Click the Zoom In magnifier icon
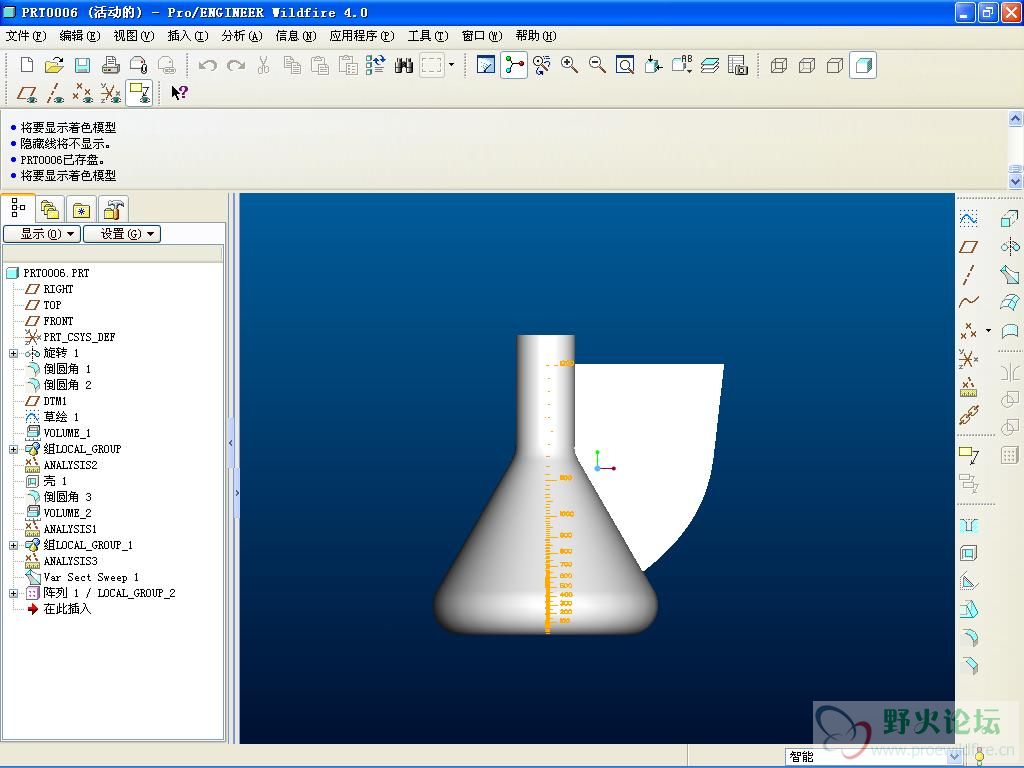This screenshot has height=768, width=1024. (x=569, y=65)
